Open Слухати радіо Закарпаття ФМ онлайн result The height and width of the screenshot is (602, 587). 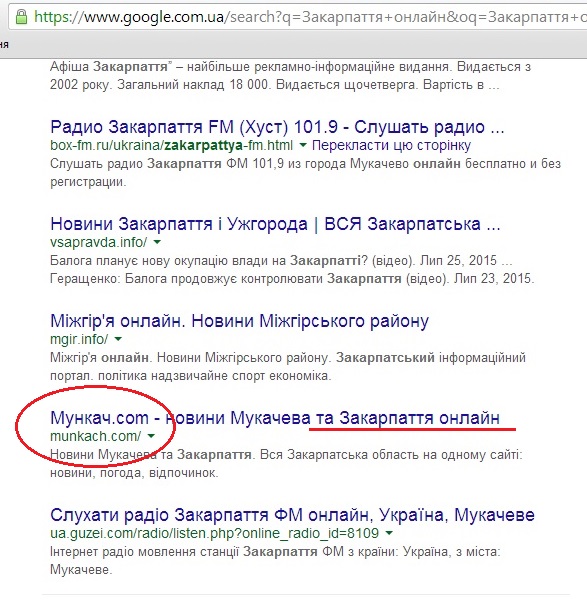[292, 515]
